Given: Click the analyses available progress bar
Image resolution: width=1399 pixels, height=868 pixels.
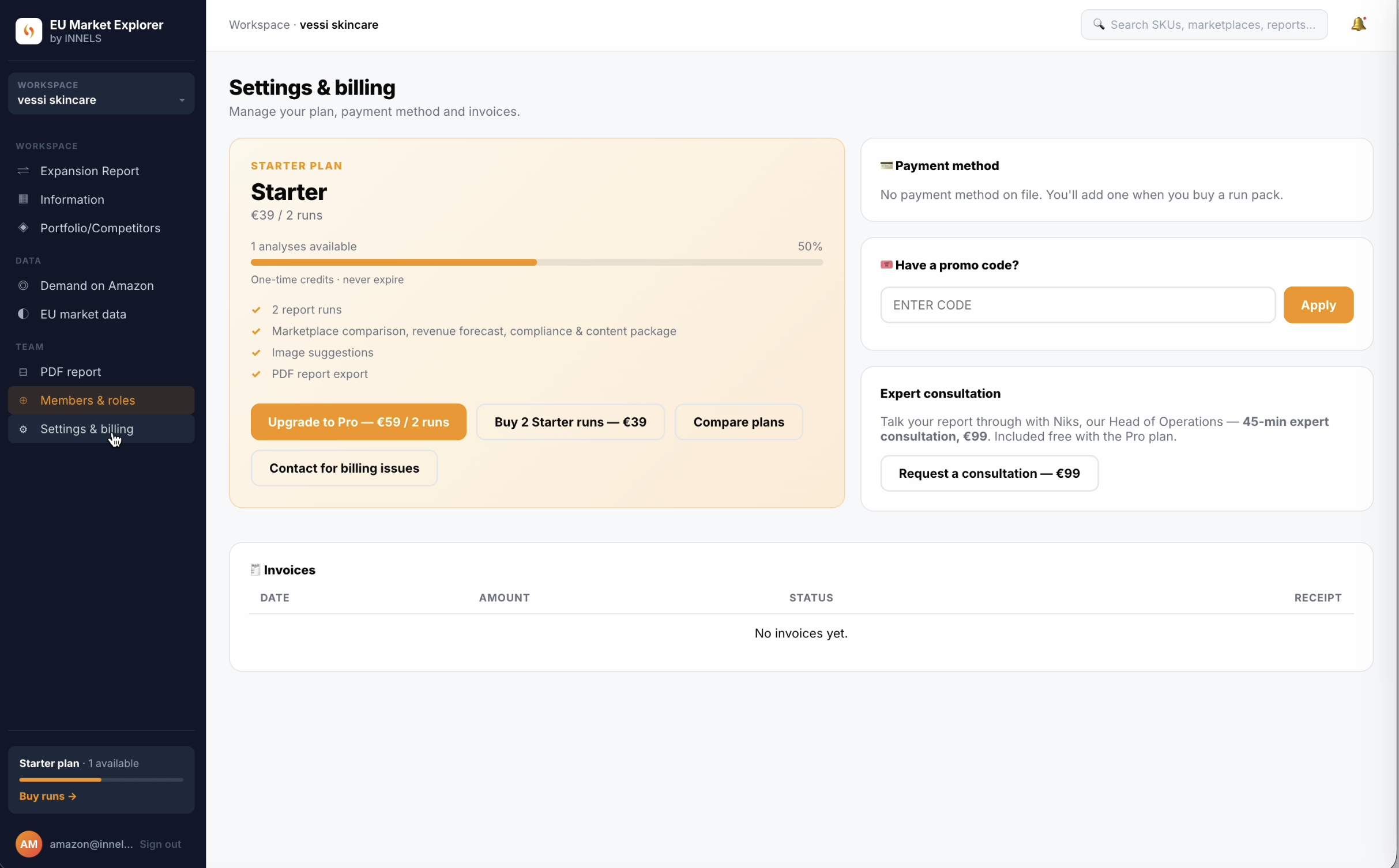Looking at the screenshot, I should tap(536, 262).
